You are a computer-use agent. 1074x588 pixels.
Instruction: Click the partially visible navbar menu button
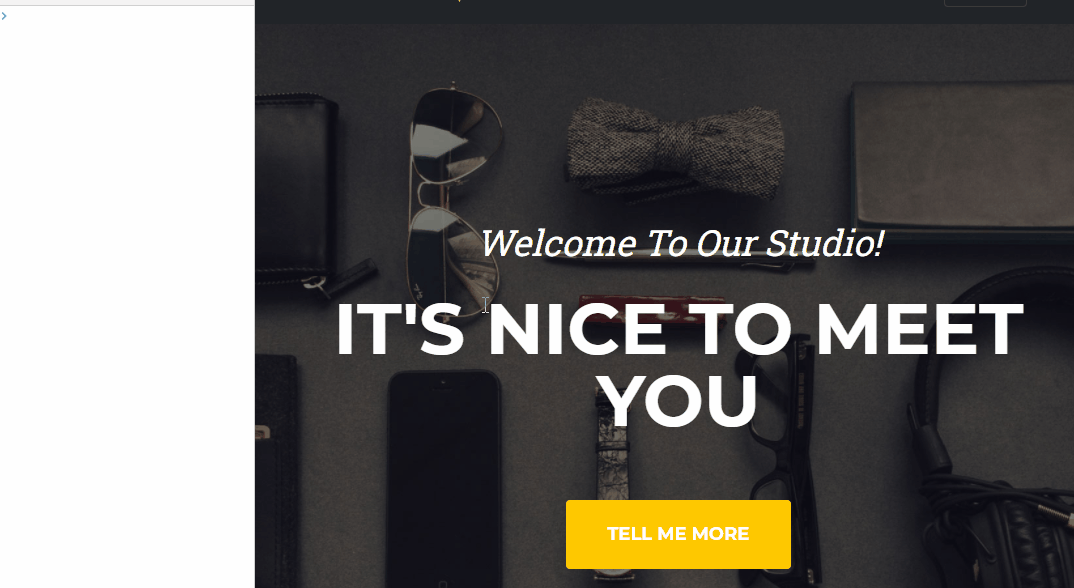point(985,3)
